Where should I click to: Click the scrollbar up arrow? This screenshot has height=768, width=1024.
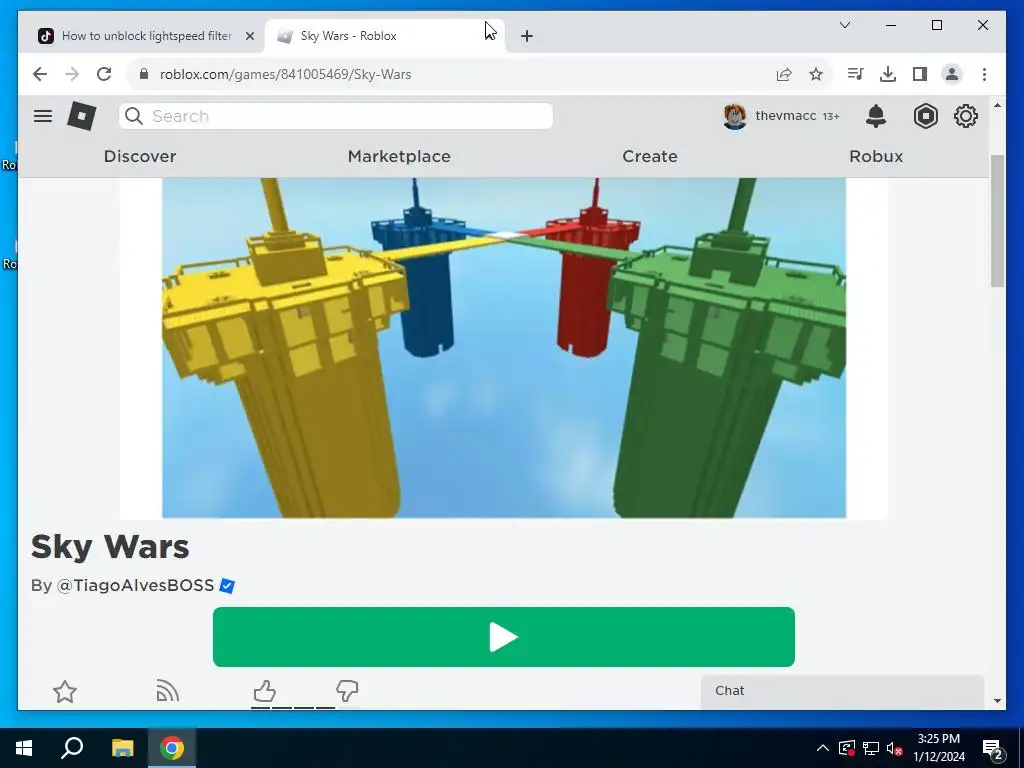click(997, 105)
